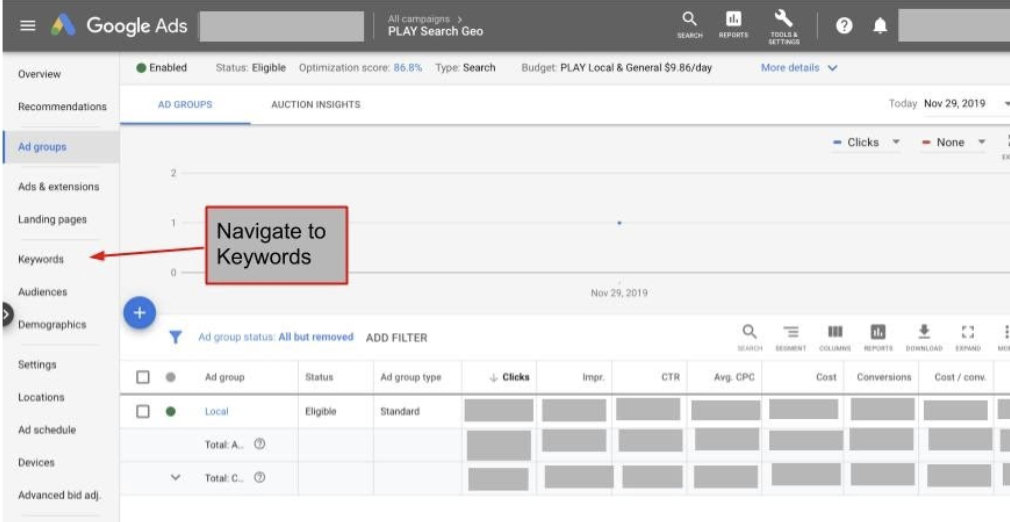This screenshot has height=522, width=1010.
Task: Modify table Columns
Action: 835,337
